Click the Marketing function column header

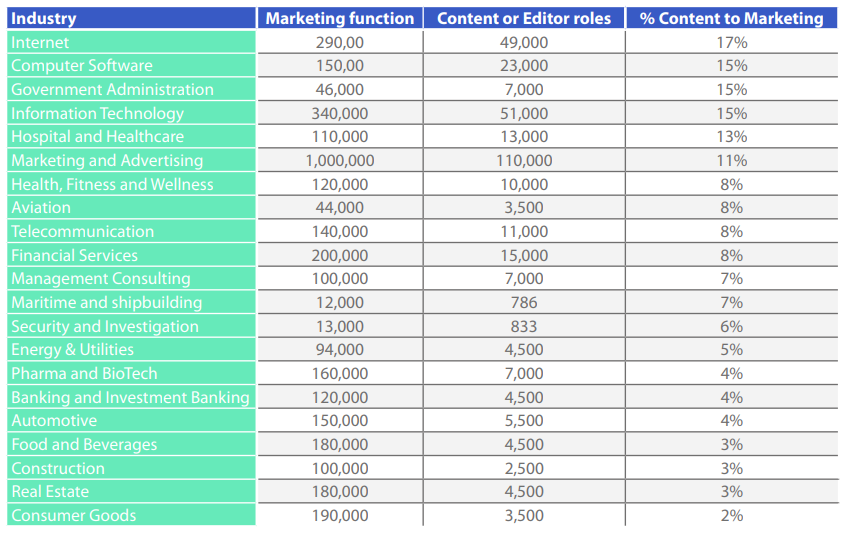pos(339,18)
